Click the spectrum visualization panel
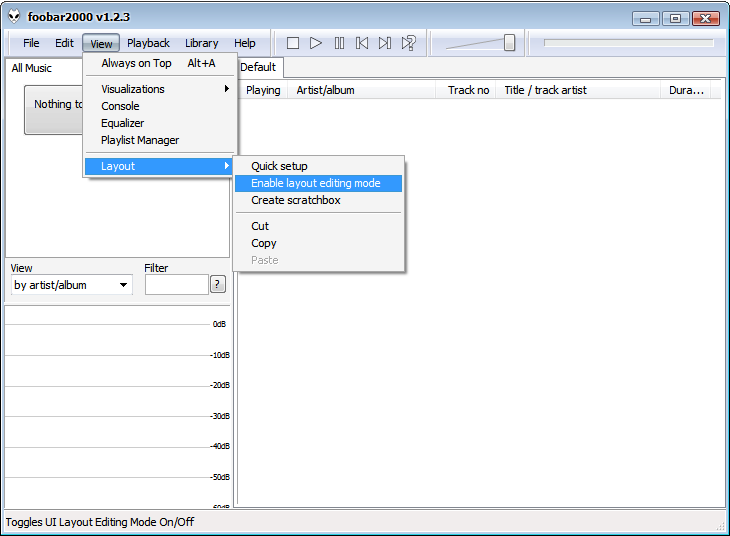 click(117, 407)
